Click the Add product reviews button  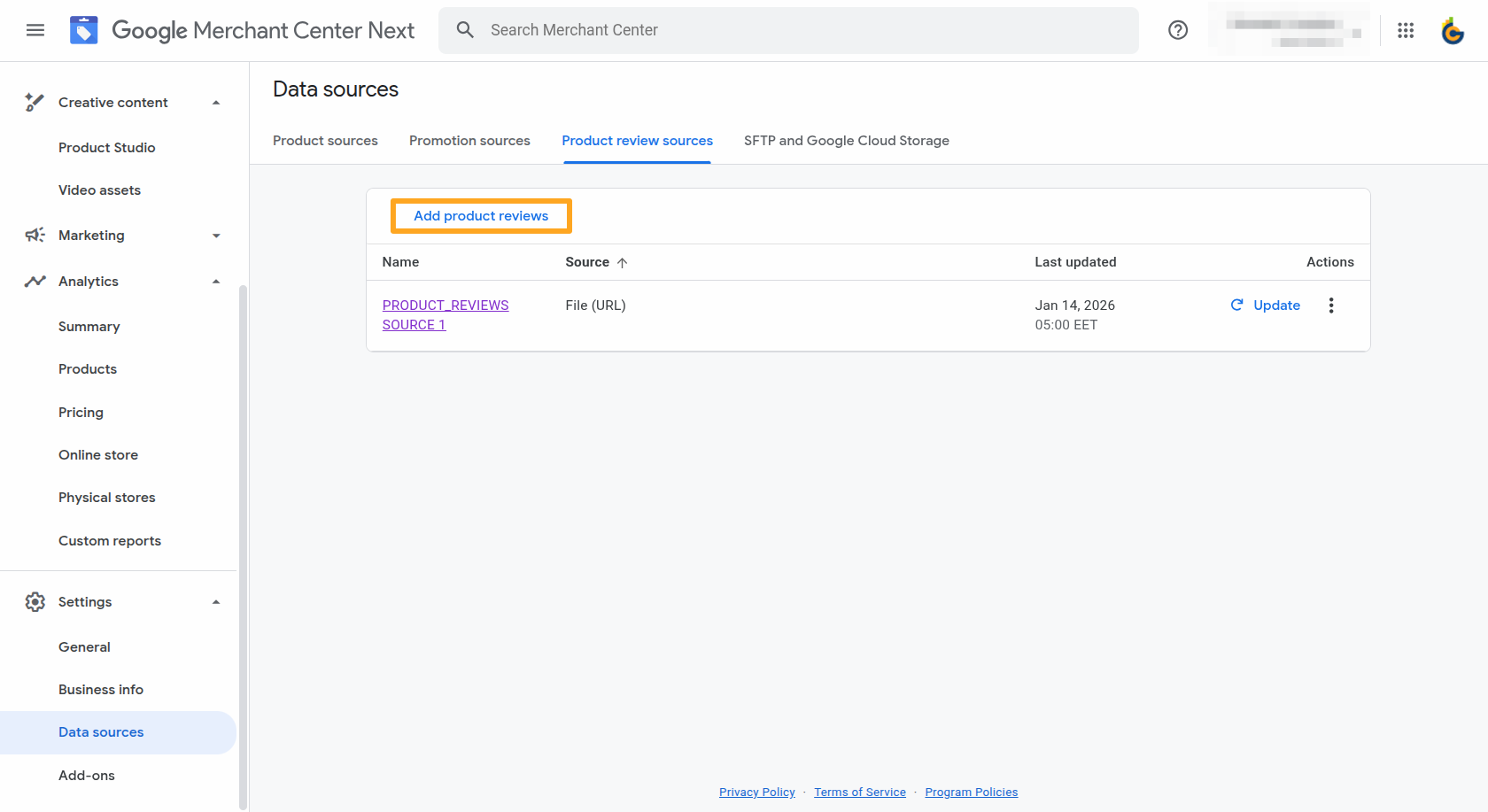[x=480, y=215]
